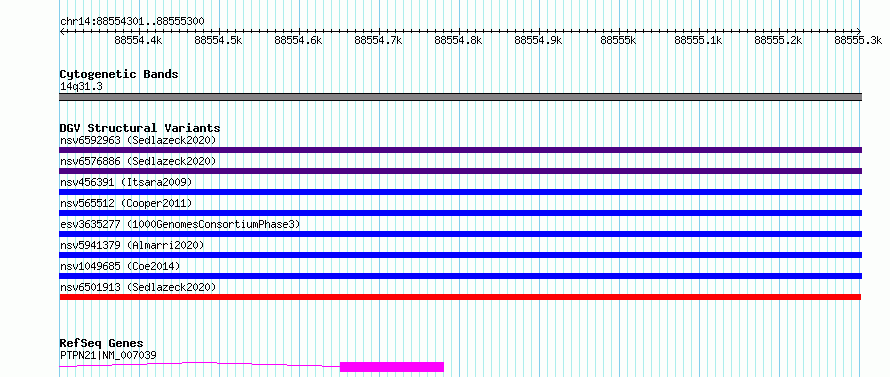
Task: Select the blue bar under nsv1049685
Action: click(x=460, y=276)
